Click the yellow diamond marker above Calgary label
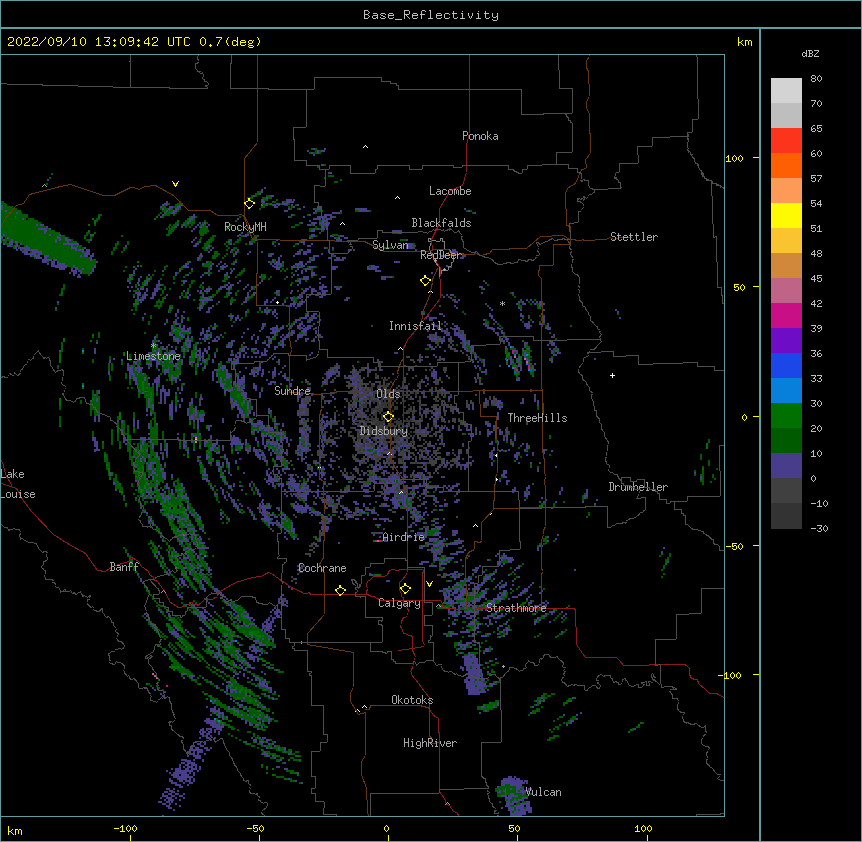 [405, 589]
